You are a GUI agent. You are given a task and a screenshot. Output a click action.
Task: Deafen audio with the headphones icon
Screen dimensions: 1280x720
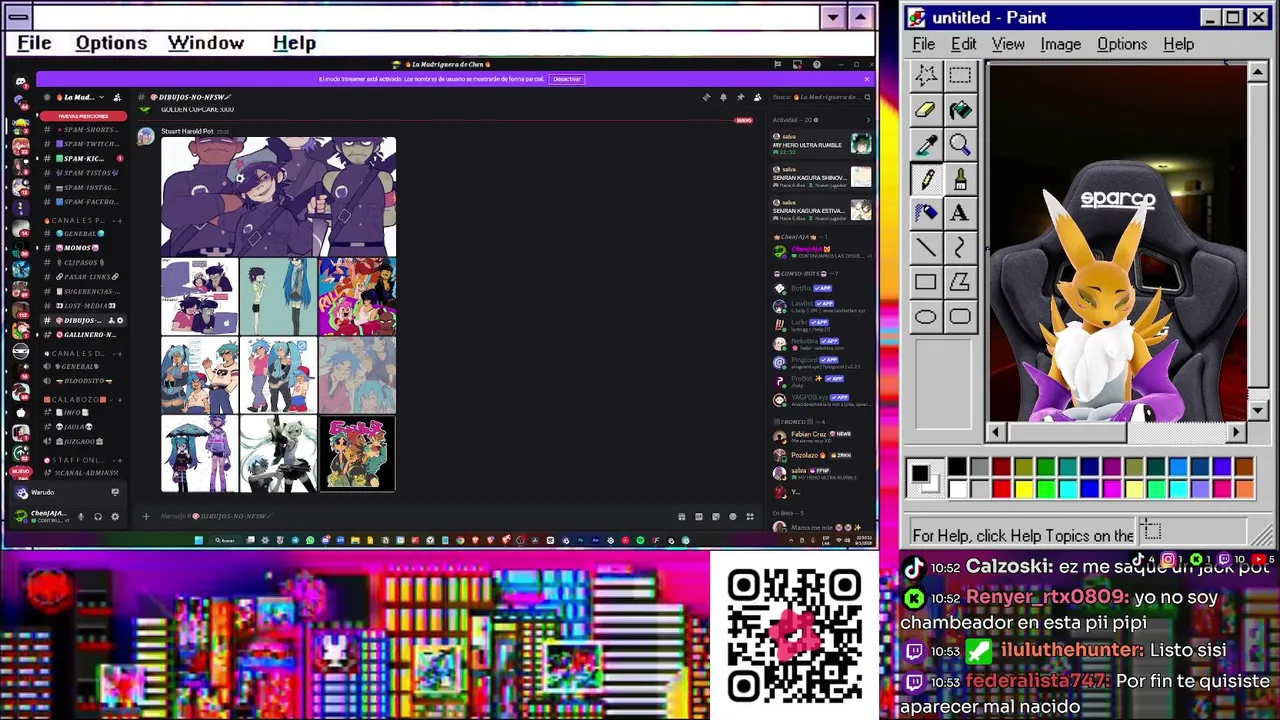(98, 517)
